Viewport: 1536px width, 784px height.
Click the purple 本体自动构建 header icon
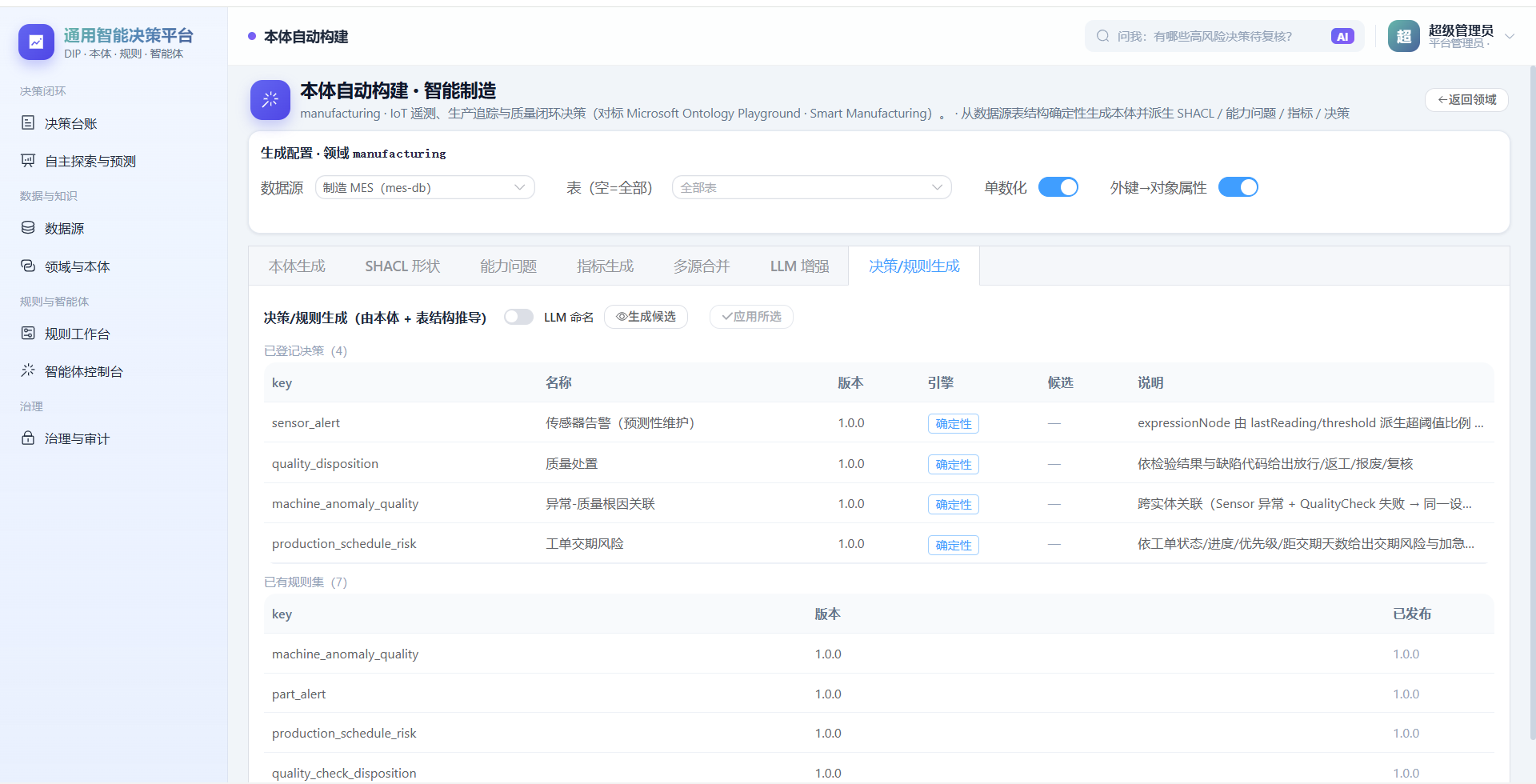[x=270, y=100]
